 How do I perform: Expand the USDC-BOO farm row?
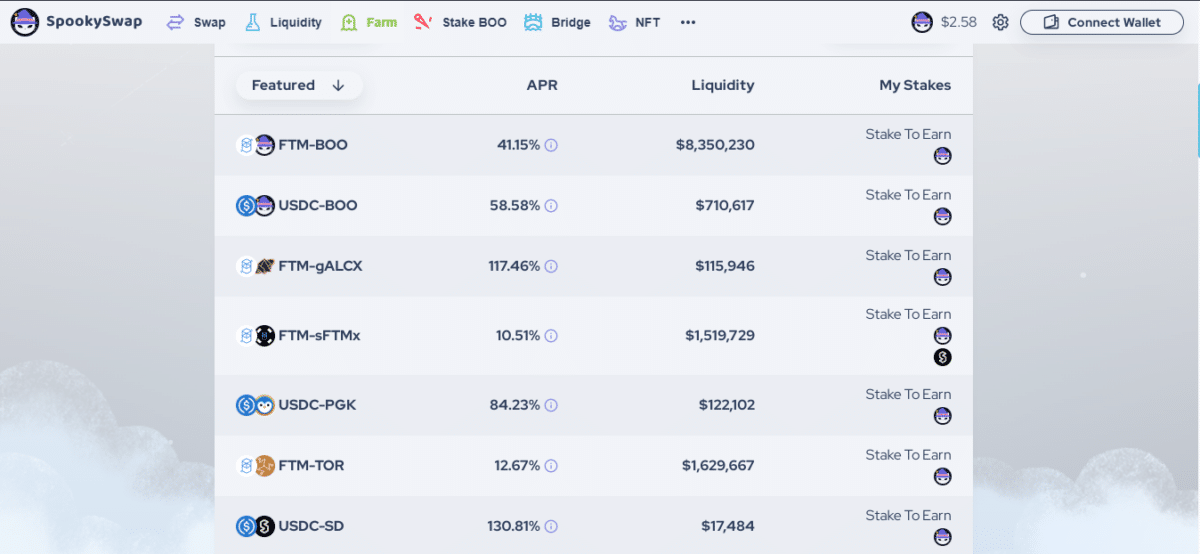point(593,205)
